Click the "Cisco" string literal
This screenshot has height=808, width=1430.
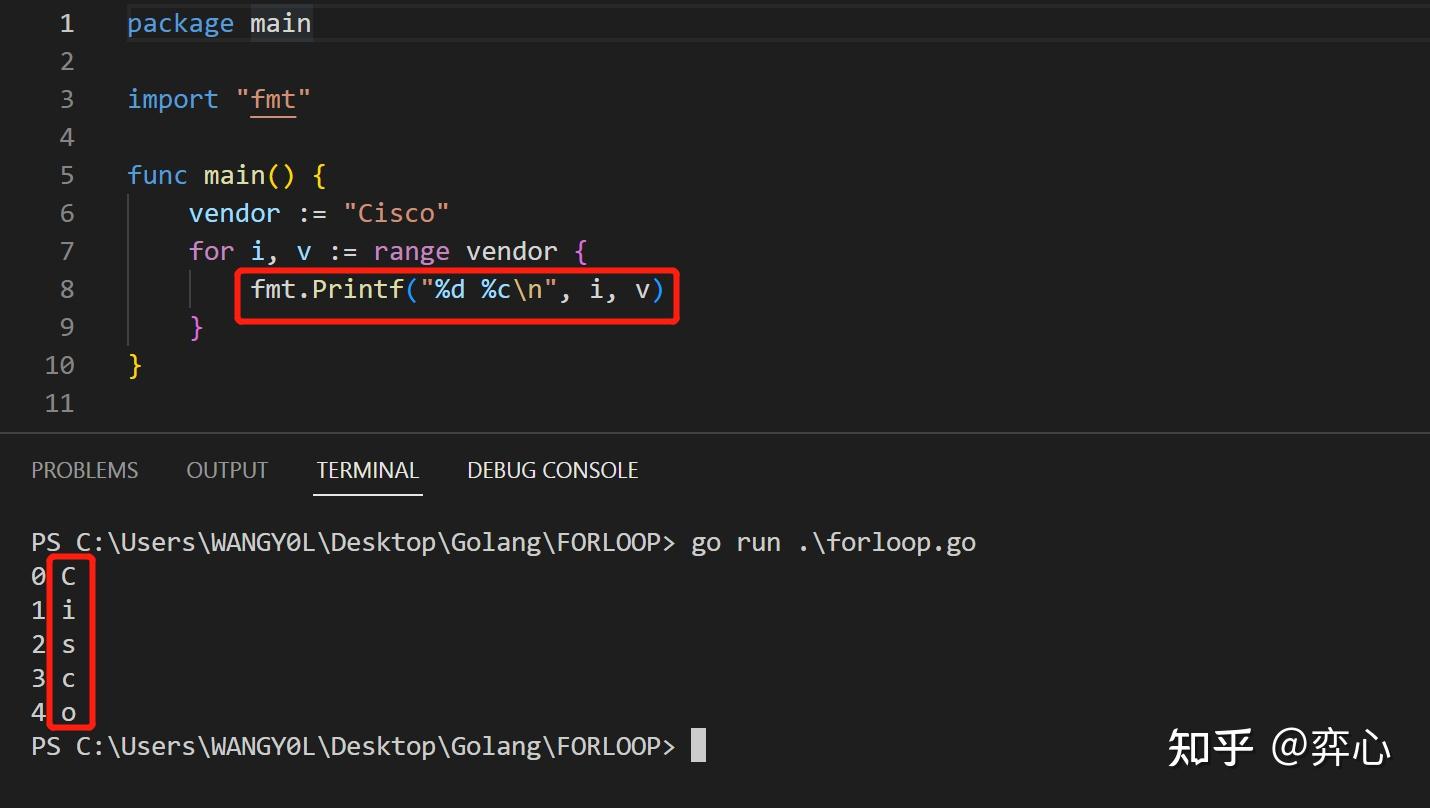pyautogui.click(x=396, y=213)
